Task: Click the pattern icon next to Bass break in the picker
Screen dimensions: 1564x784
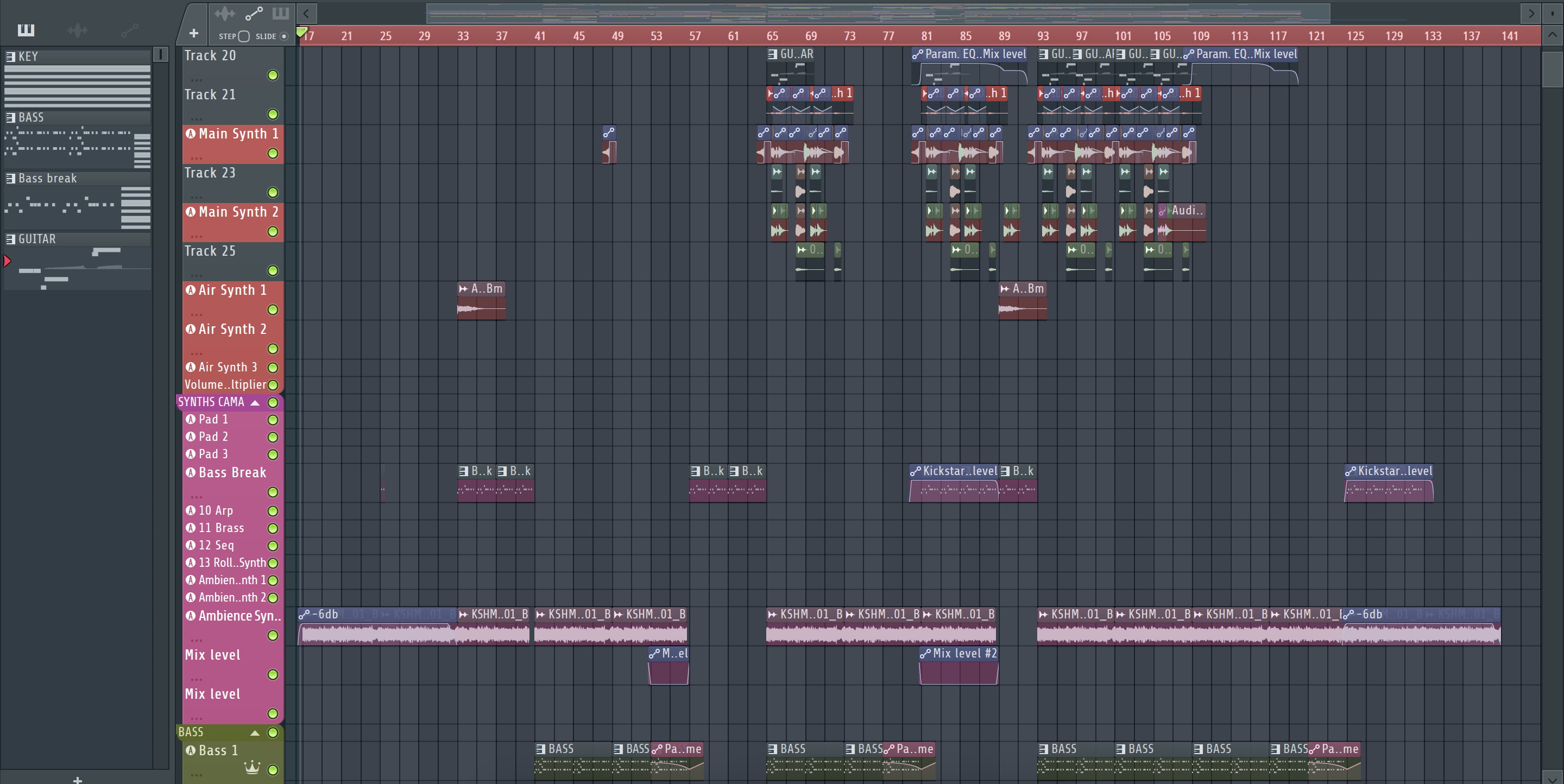Action: coord(10,179)
